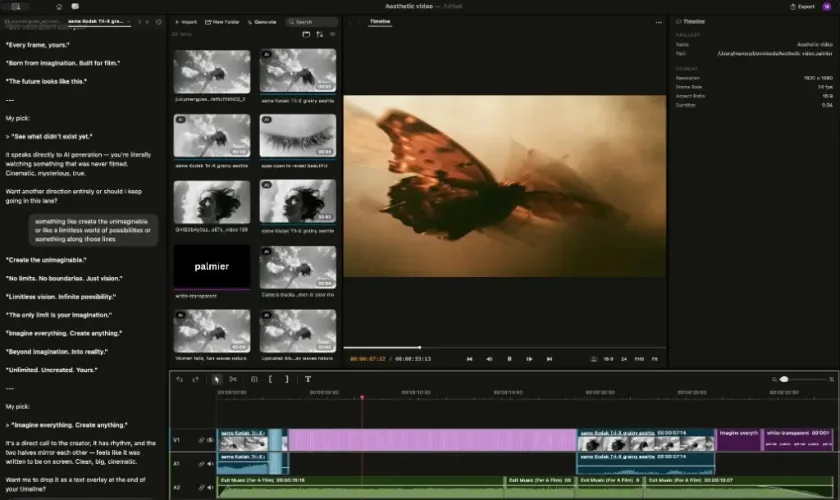Adjust the timeline zoom slider handle
The height and width of the screenshot is (500, 840).
tap(784, 379)
